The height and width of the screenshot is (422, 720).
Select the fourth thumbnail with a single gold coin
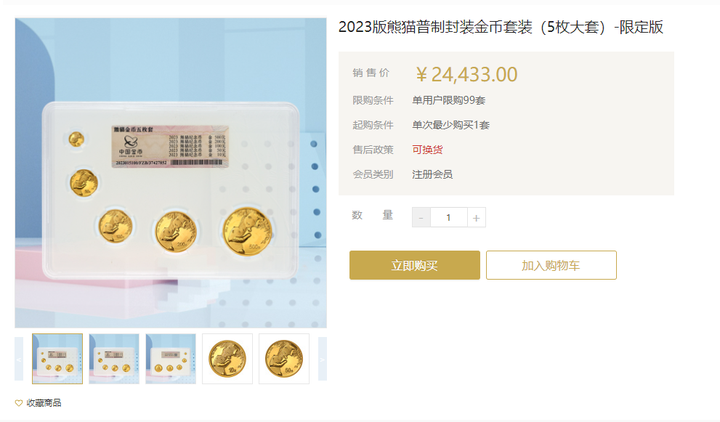click(x=227, y=359)
